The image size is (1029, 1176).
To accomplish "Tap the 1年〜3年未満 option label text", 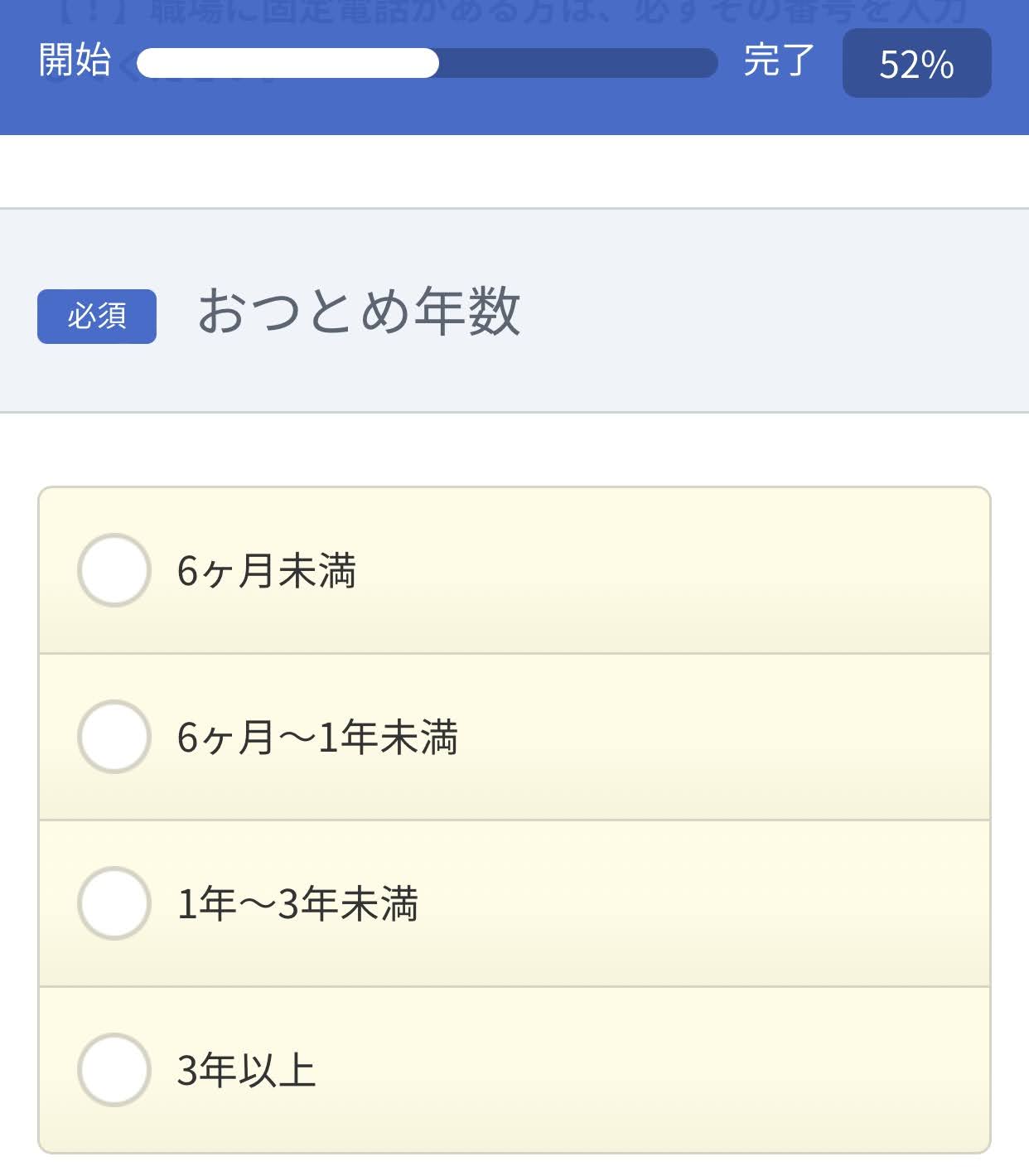I will click(x=297, y=904).
